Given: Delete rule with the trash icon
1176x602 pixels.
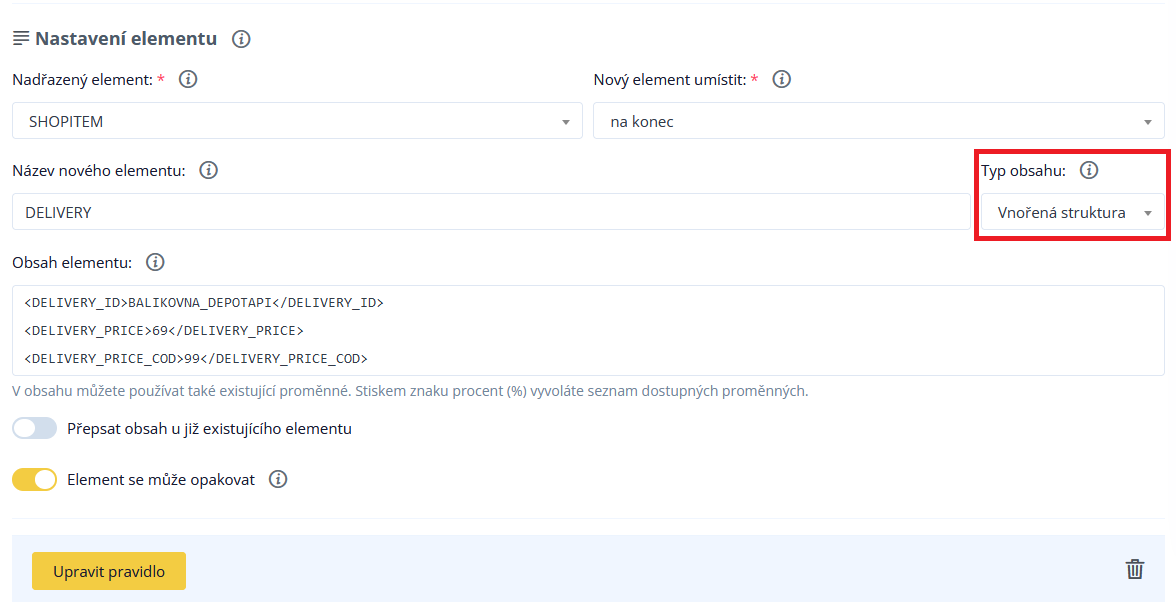Looking at the screenshot, I should point(1135,569).
